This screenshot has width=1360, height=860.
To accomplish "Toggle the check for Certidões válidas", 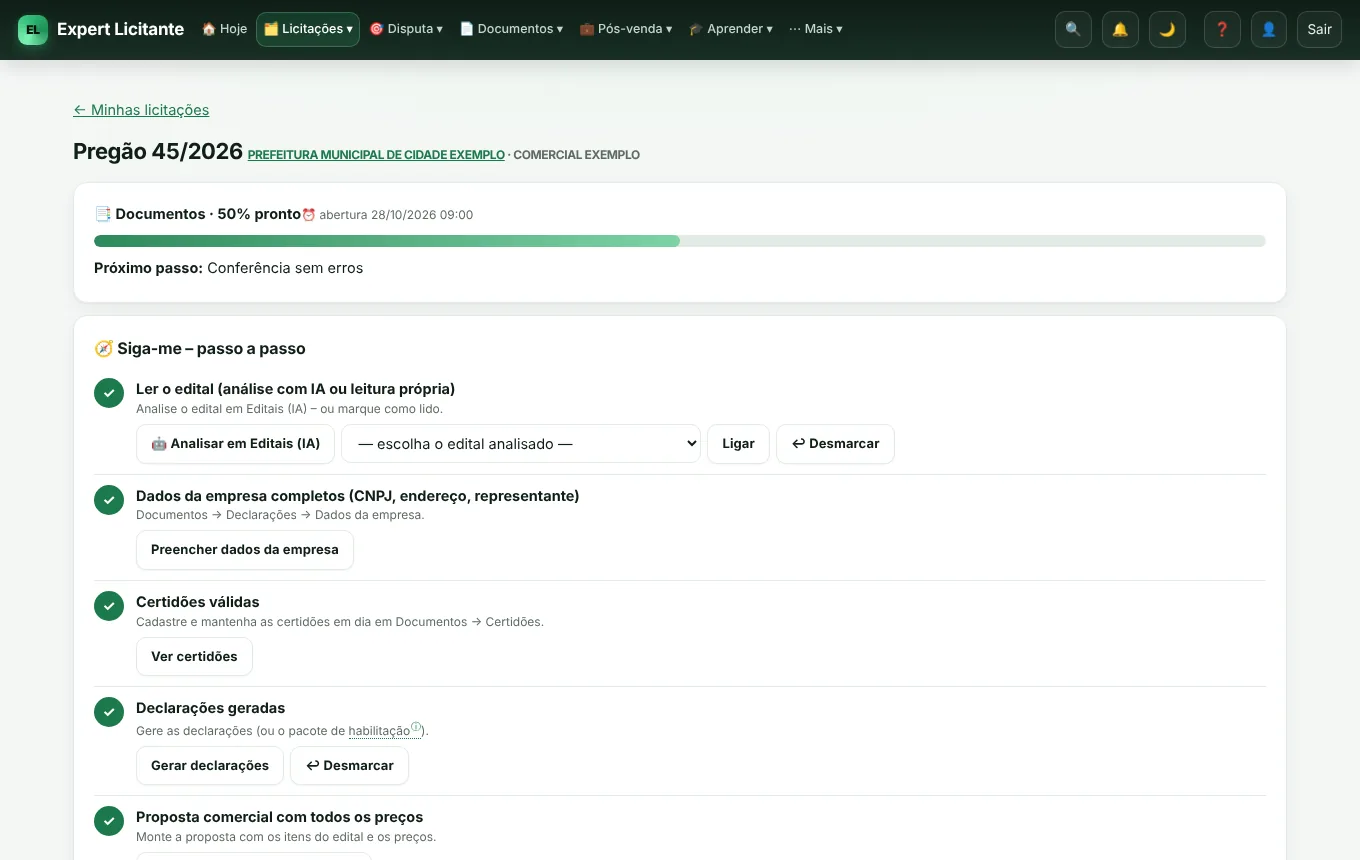I will [109, 606].
